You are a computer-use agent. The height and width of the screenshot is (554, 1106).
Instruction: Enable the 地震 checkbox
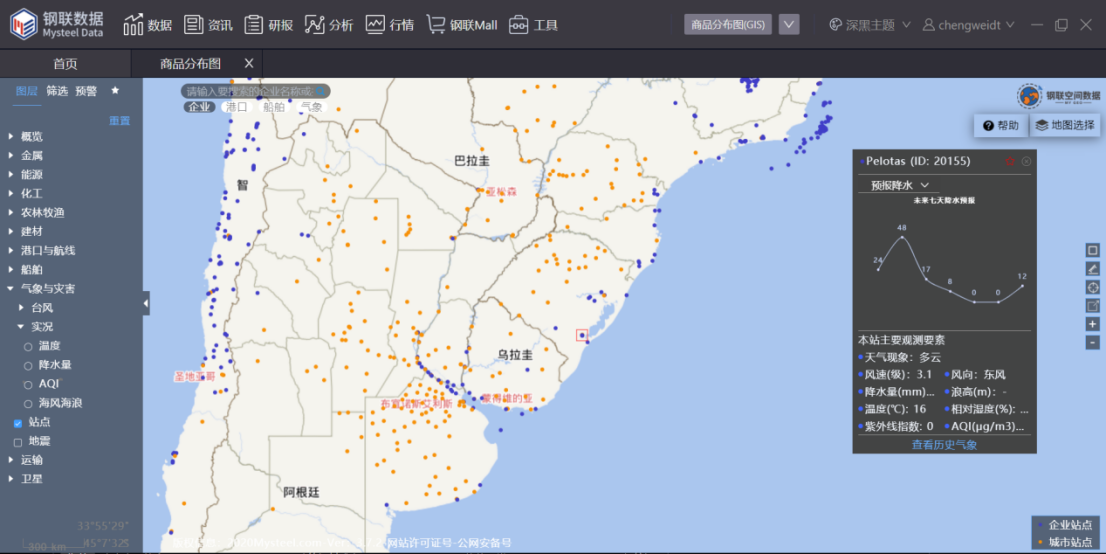18,442
